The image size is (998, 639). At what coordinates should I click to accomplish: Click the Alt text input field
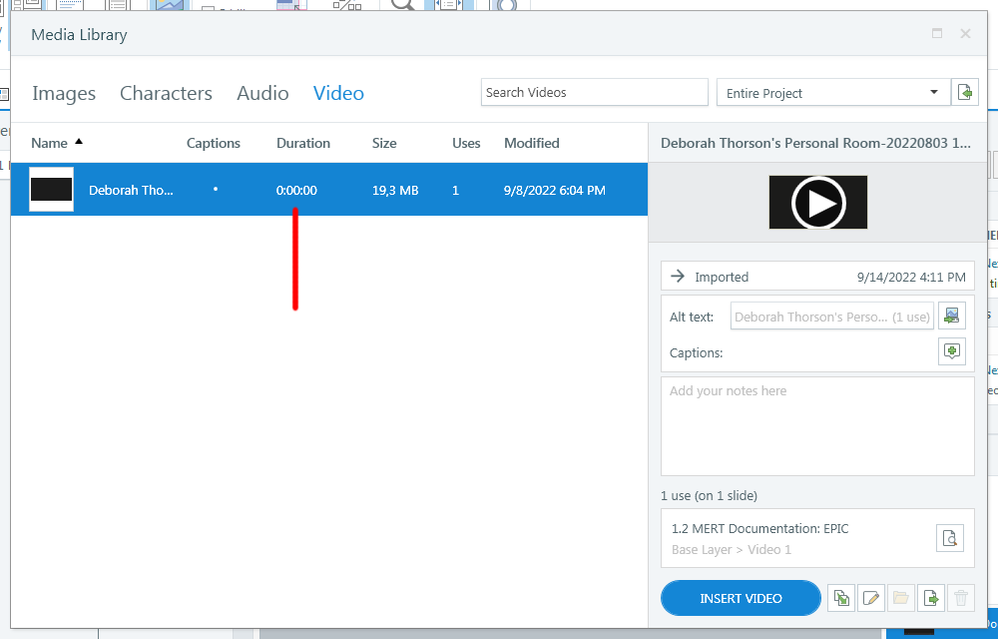click(832, 316)
